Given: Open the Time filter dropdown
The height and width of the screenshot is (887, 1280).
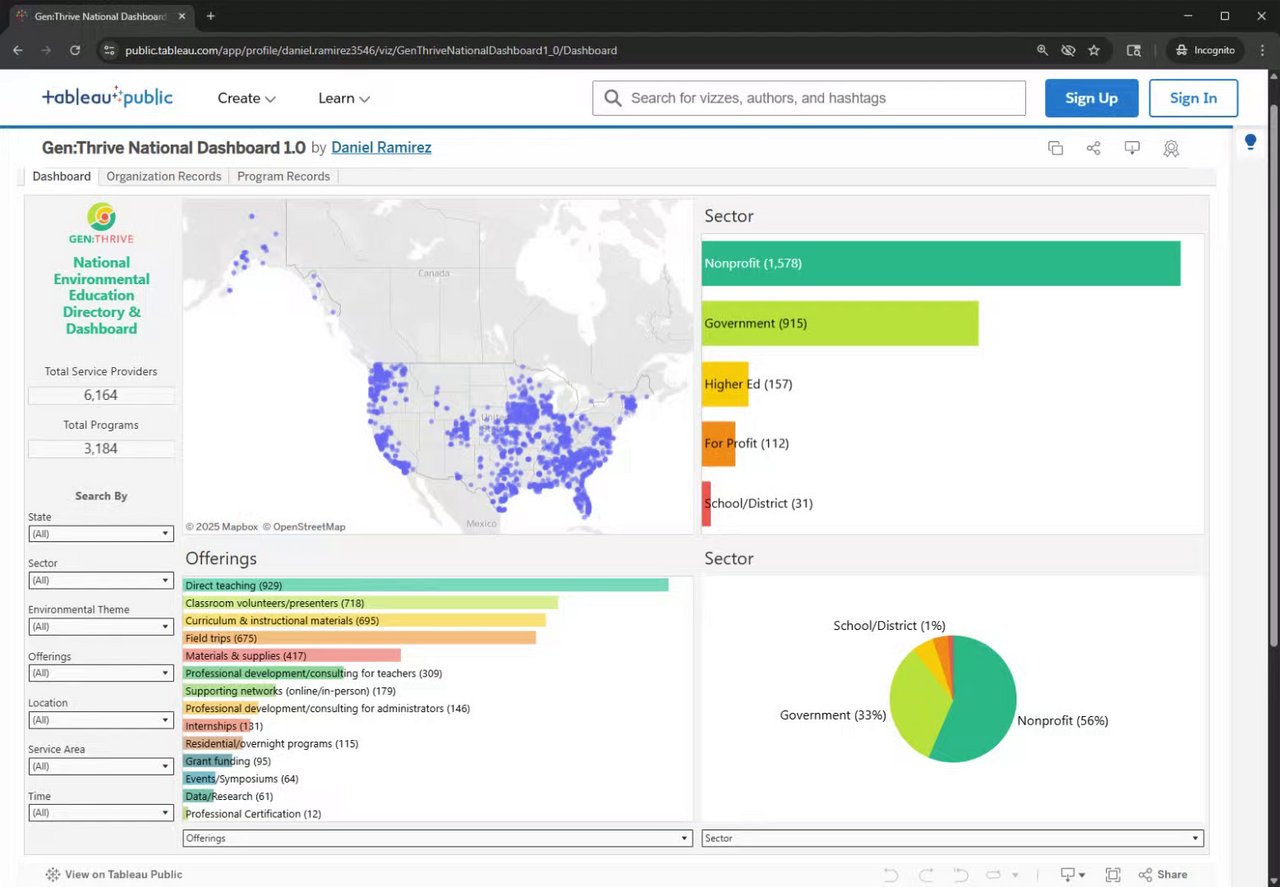Looking at the screenshot, I should 101,813.
